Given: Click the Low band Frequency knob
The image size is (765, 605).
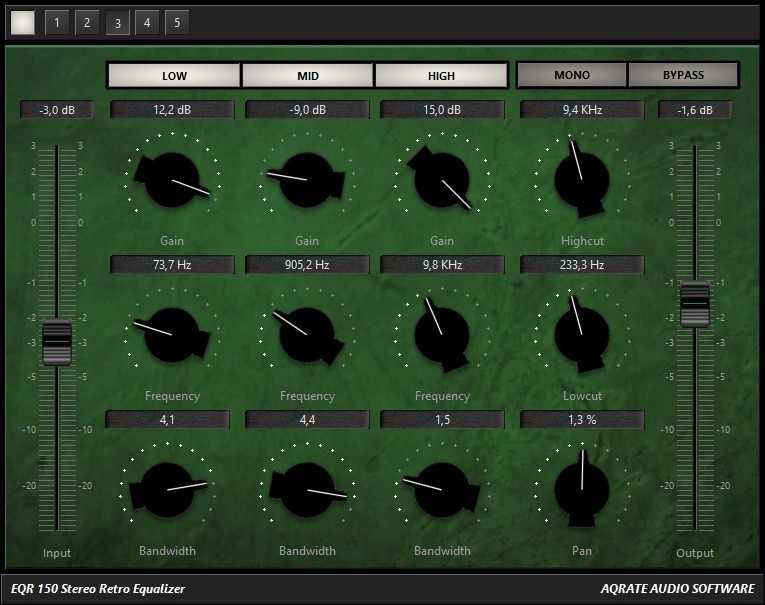Looking at the screenshot, I should pyautogui.click(x=172, y=334).
